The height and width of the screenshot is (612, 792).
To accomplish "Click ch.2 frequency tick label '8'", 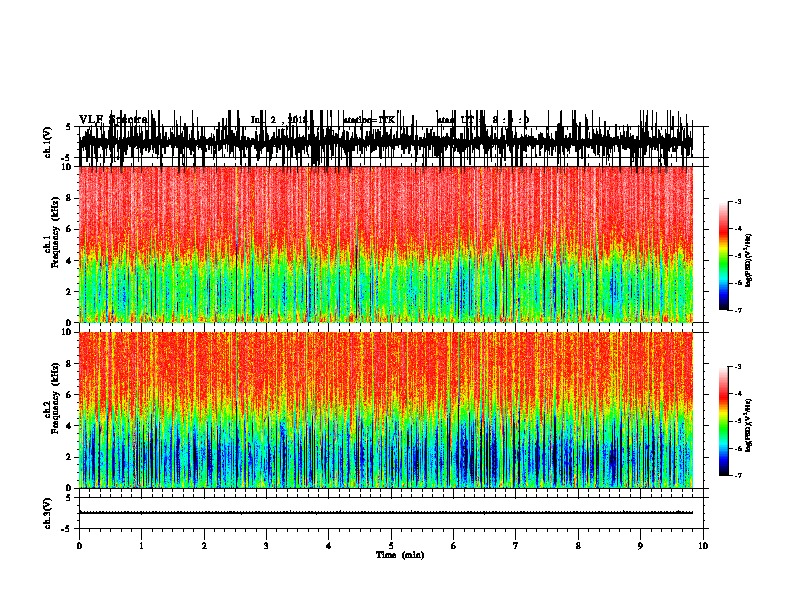I will [x=70, y=364].
